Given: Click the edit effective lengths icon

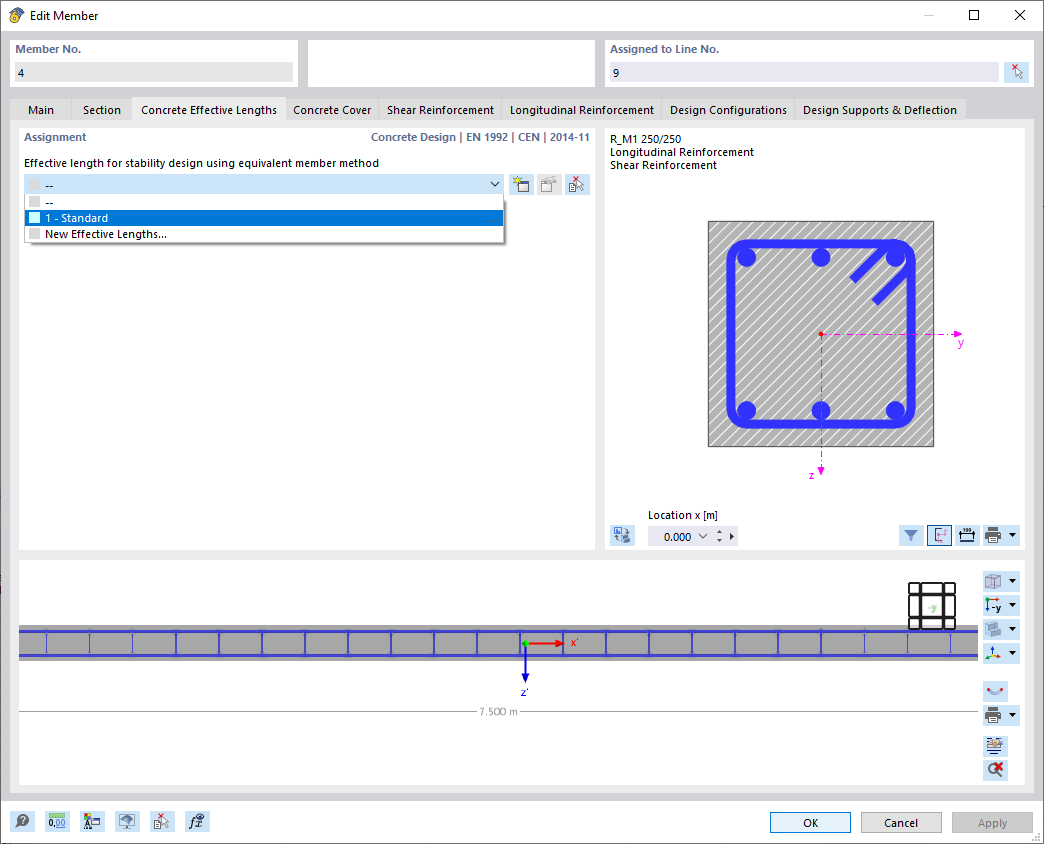Looking at the screenshot, I should 549,184.
